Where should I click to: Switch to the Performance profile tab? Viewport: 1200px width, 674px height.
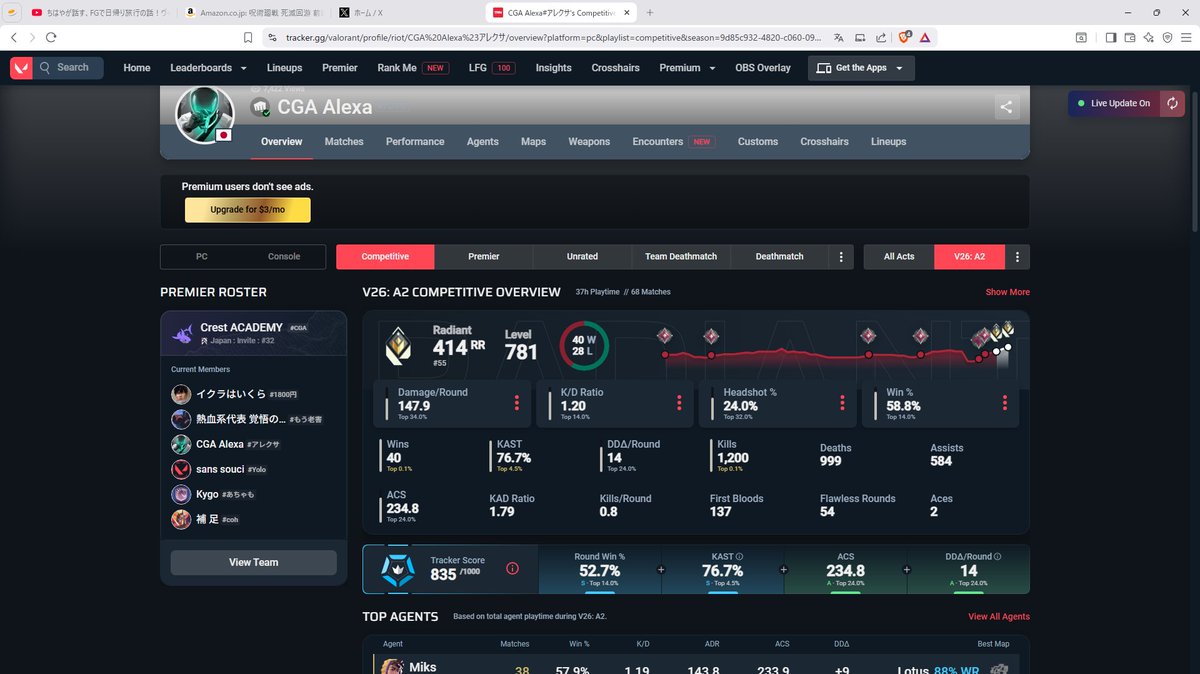(415, 142)
